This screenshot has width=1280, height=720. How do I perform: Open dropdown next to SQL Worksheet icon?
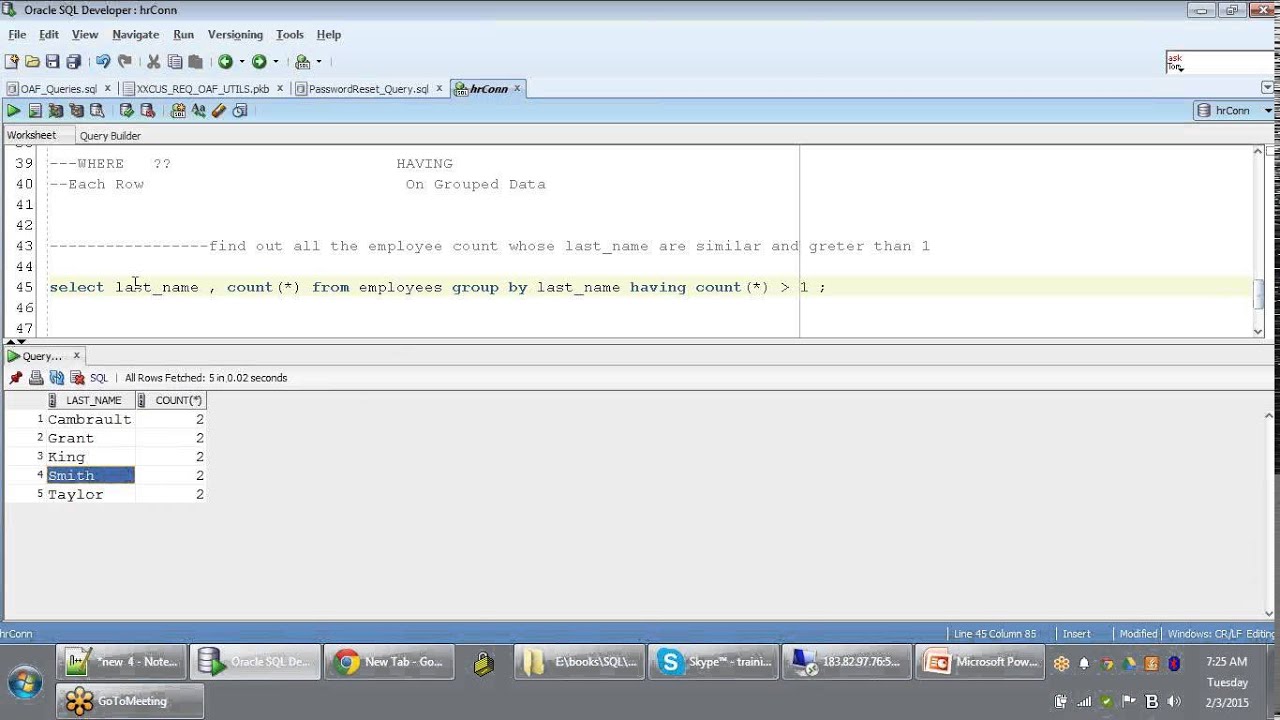click(319, 62)
